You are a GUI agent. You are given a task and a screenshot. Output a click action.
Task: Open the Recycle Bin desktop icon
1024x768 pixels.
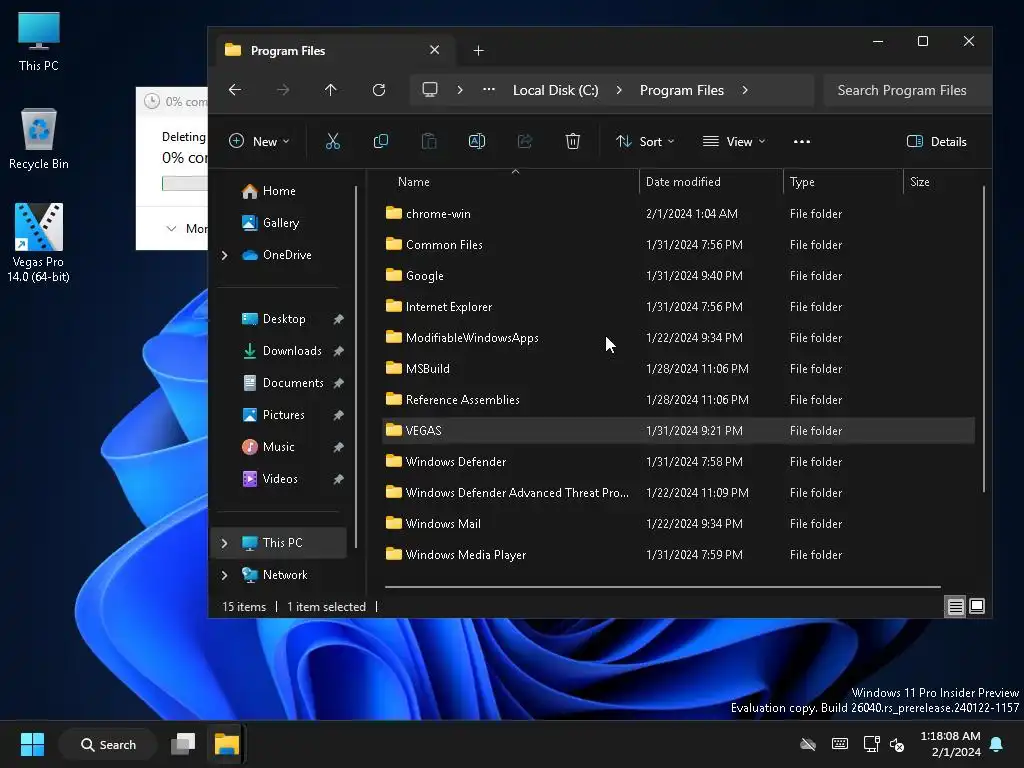coord(39,139)
